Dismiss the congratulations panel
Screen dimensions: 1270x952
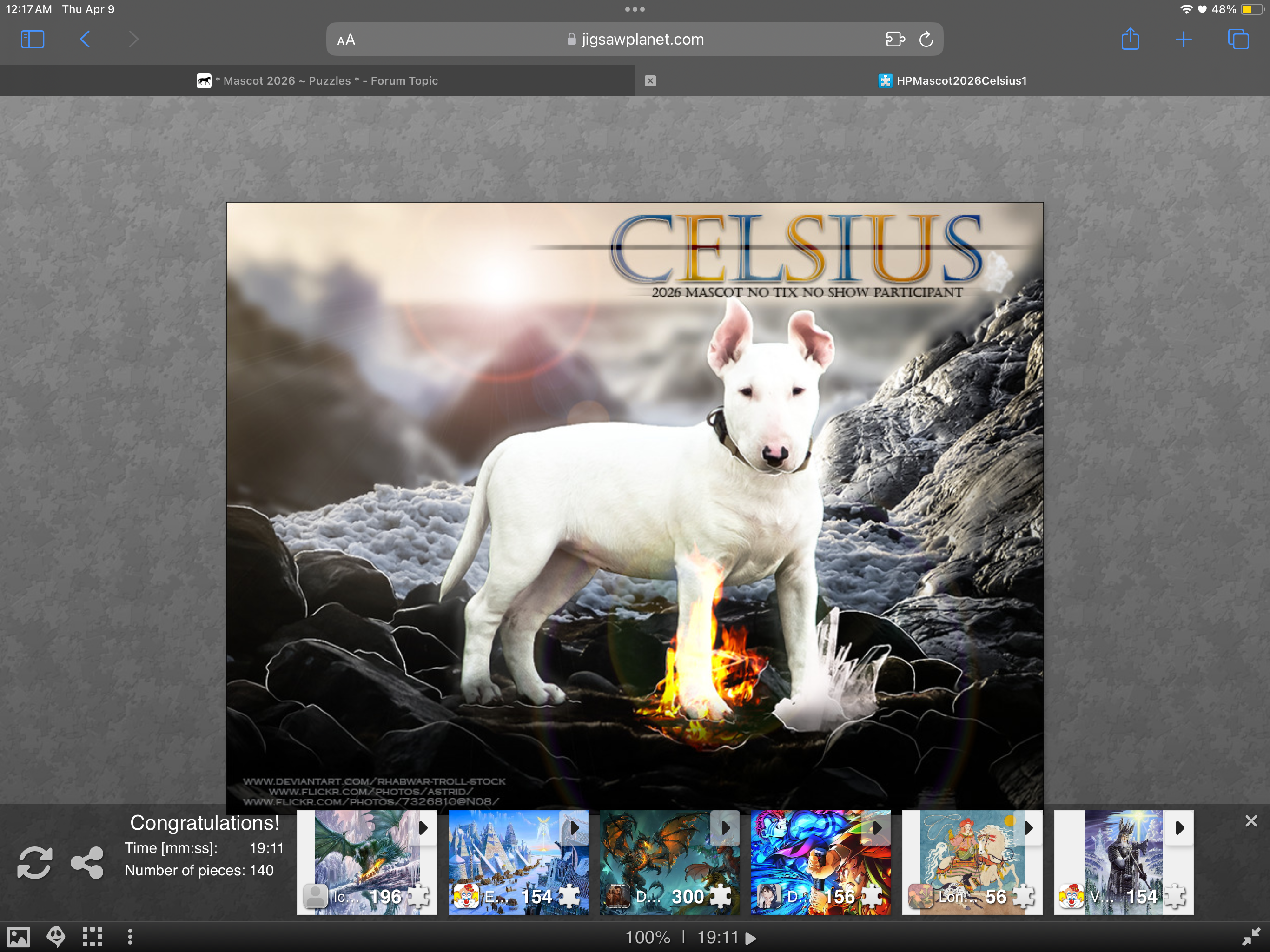[1251, 821]
